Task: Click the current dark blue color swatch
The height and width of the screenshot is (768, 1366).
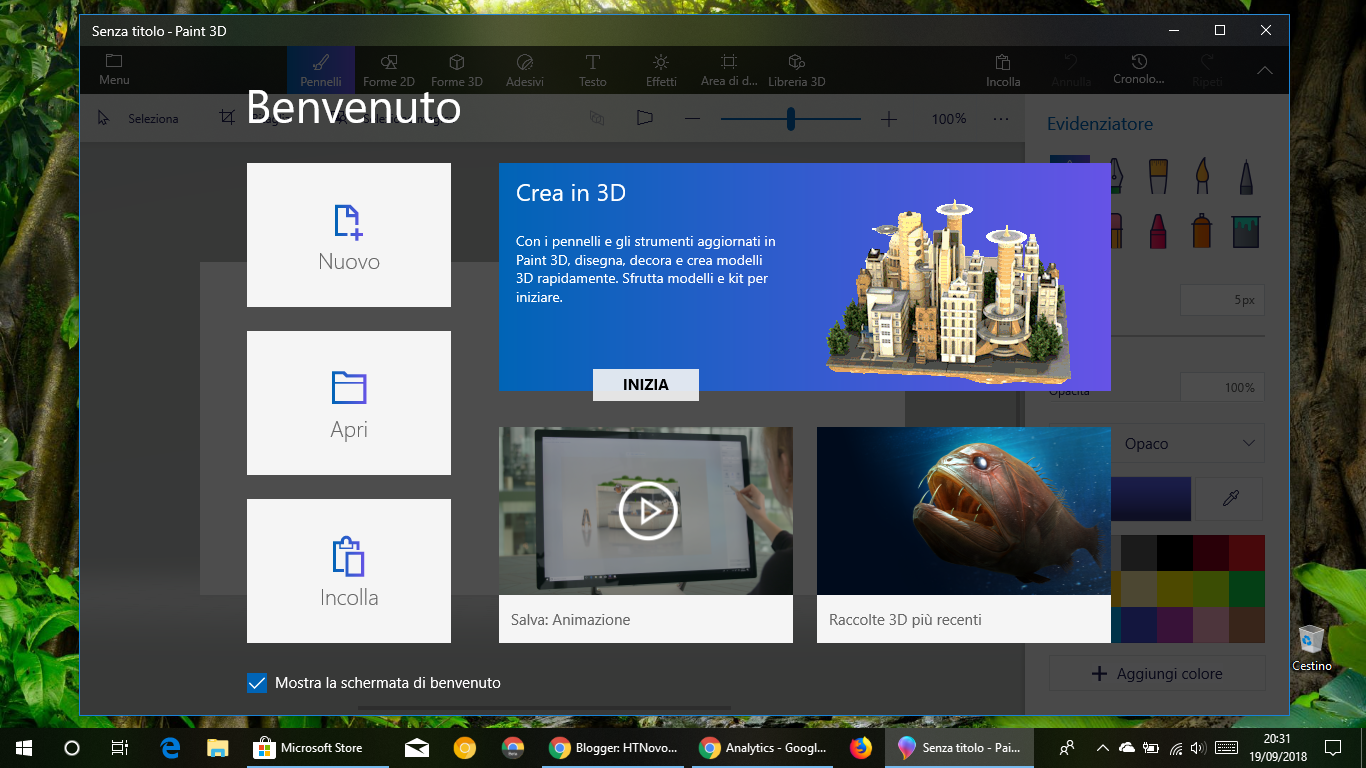Action: (x=1151, y=498)
